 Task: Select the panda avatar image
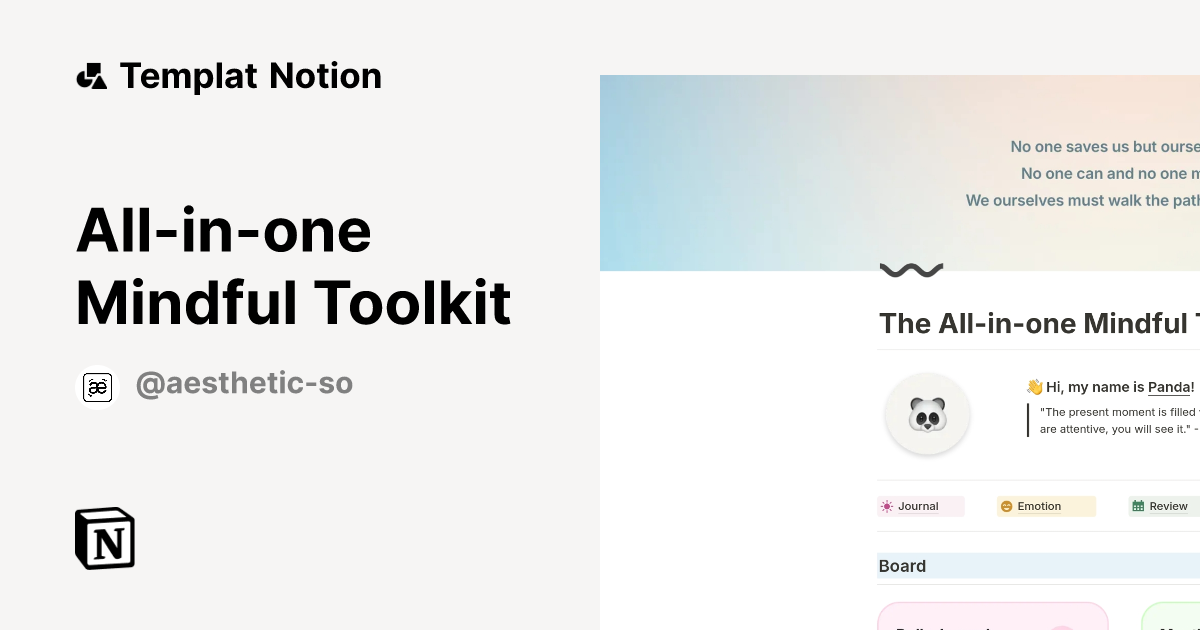tap(927, 413)
